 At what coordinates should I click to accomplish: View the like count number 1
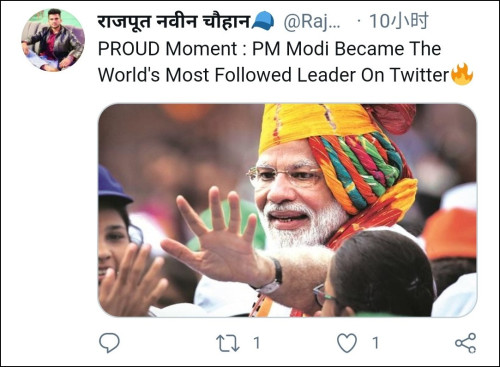point(375,343)
